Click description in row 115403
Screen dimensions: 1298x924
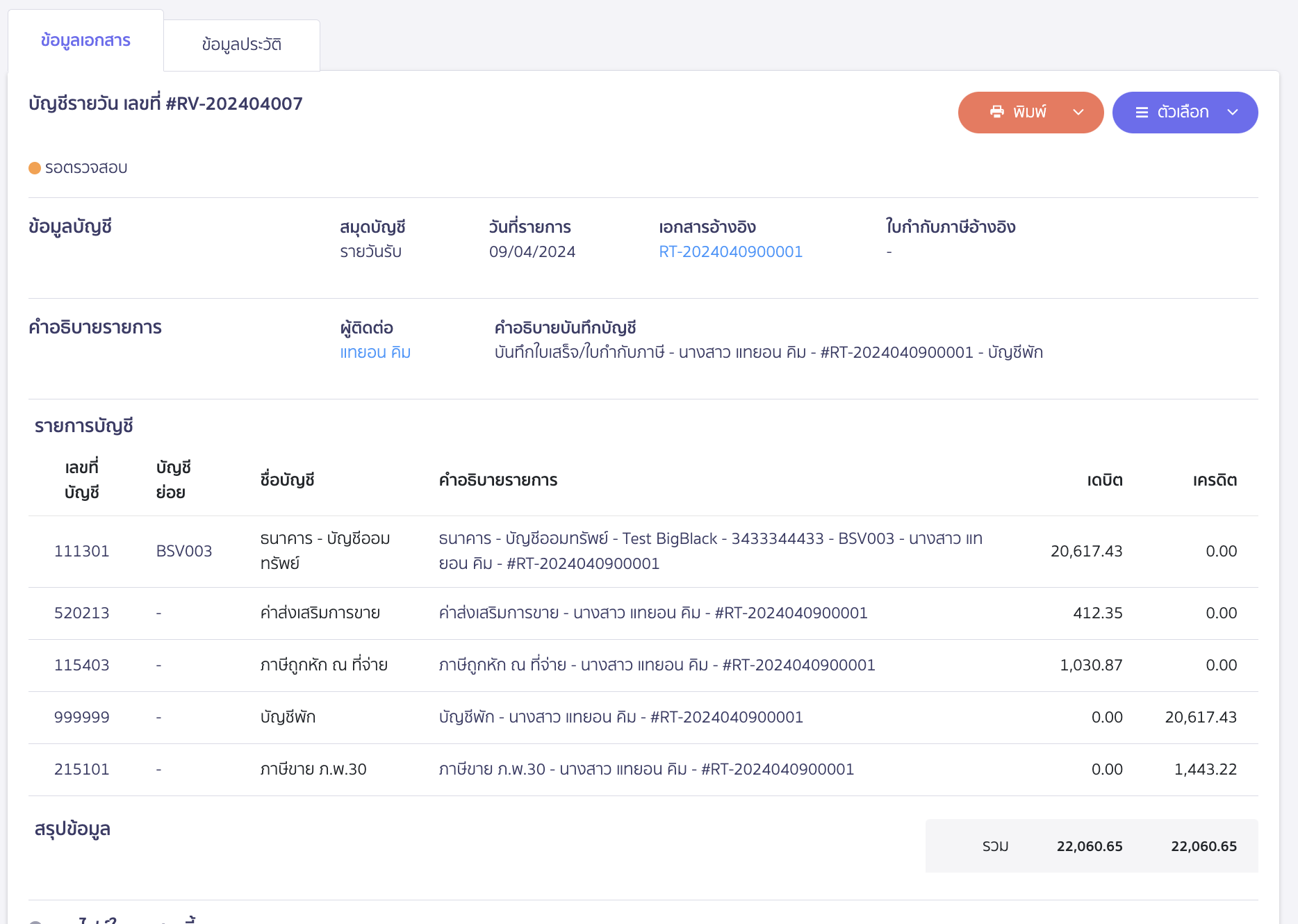coord(657,665)
